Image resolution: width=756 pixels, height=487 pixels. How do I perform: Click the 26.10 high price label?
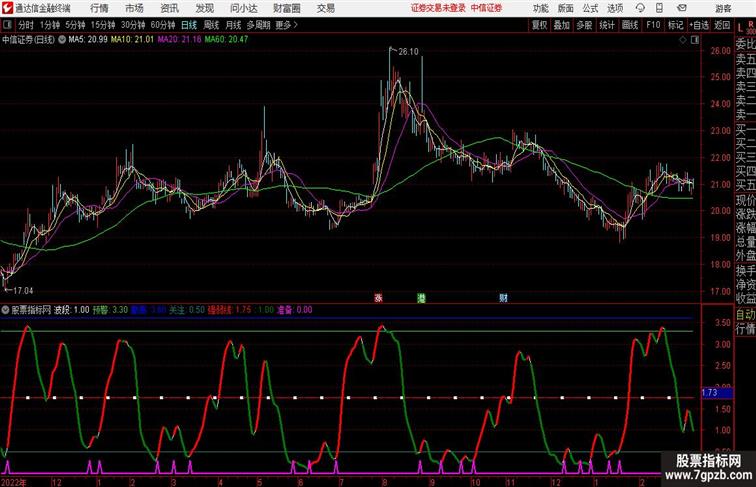[x=408, y=52]
